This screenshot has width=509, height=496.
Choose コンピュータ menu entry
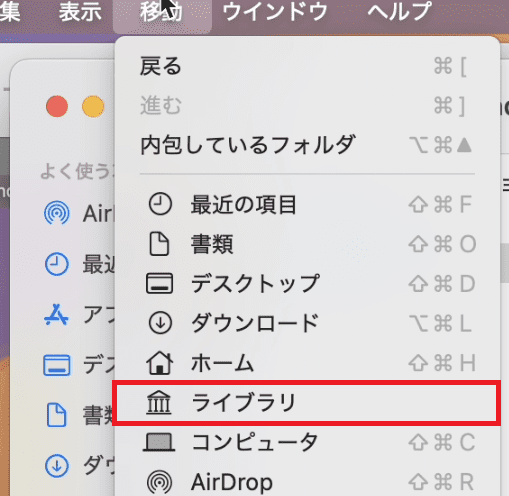coord(307,442)
